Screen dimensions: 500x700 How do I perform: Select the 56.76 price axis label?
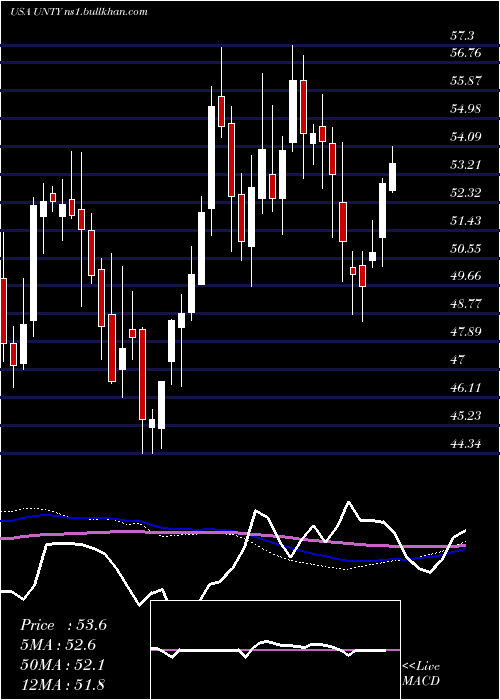pyautogui.click(x=467, y=53)
